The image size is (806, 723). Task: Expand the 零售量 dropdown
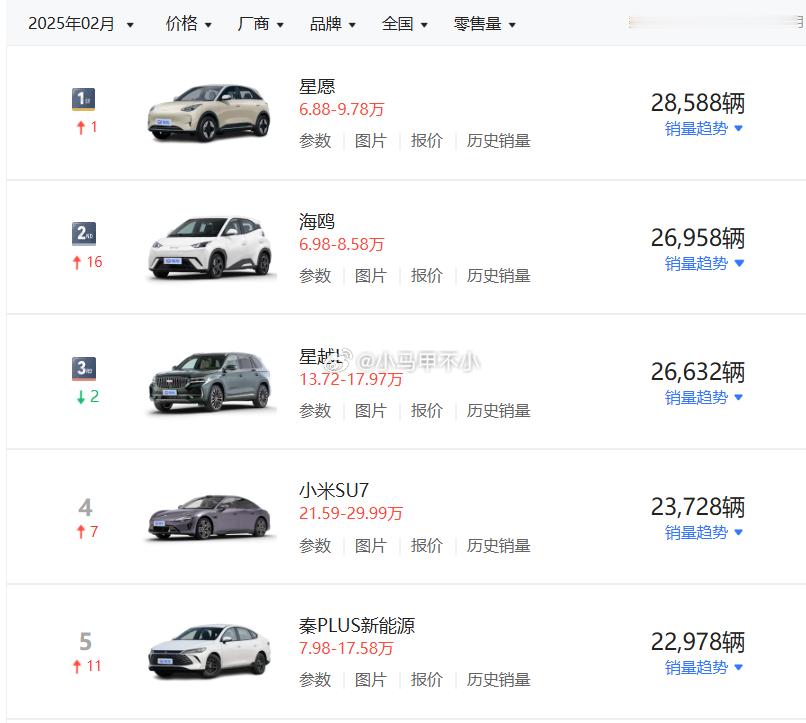point(484,24)
